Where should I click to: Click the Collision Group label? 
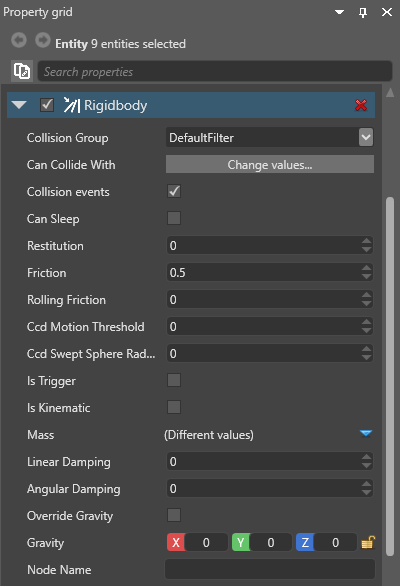coord(68,138)
